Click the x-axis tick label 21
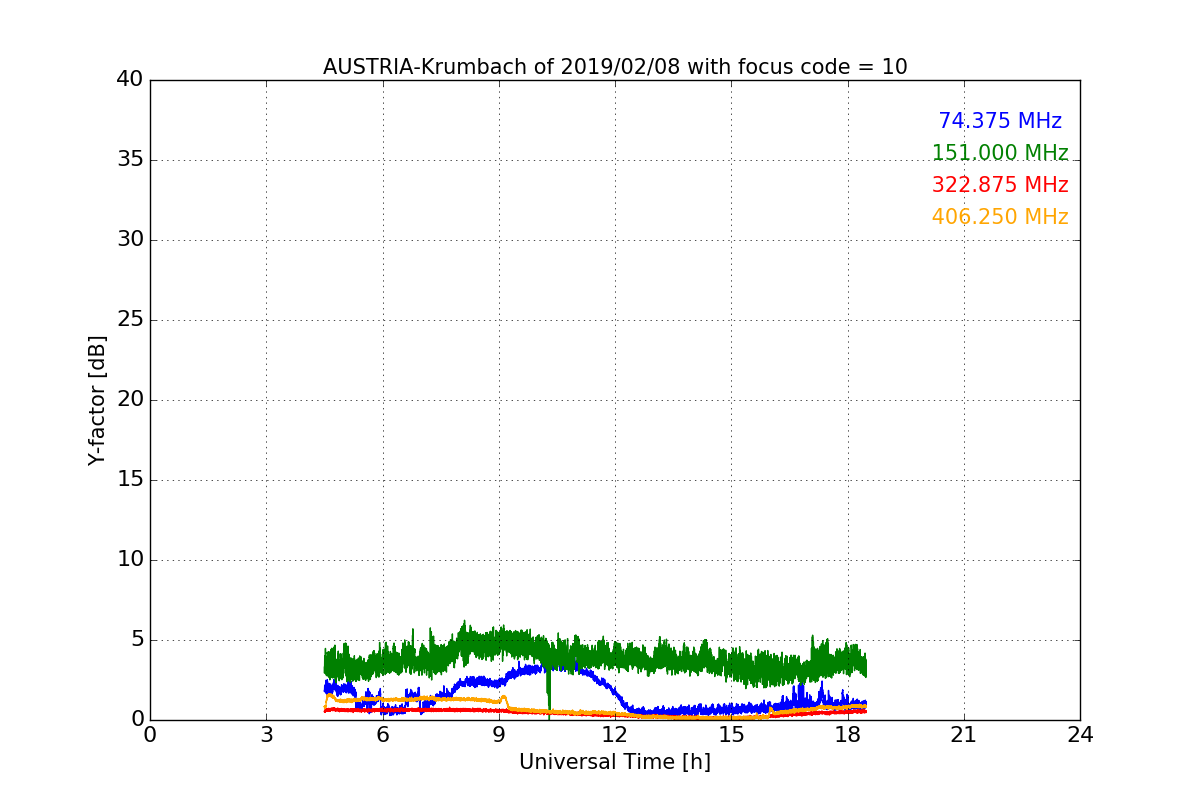The width and height of the screenshot is (1200, 800). coord(964,735)
